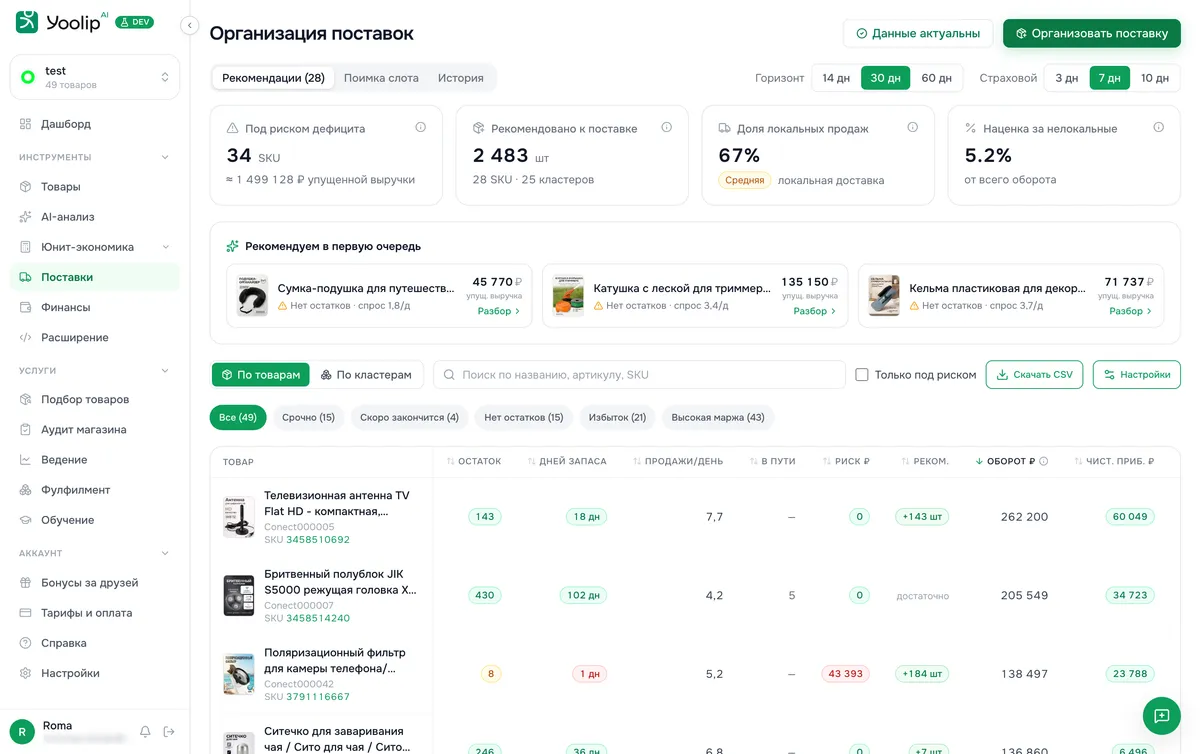Sort table by Риск ₽ column
This screenshot has height=754, width=1200.
pos(846,461)
